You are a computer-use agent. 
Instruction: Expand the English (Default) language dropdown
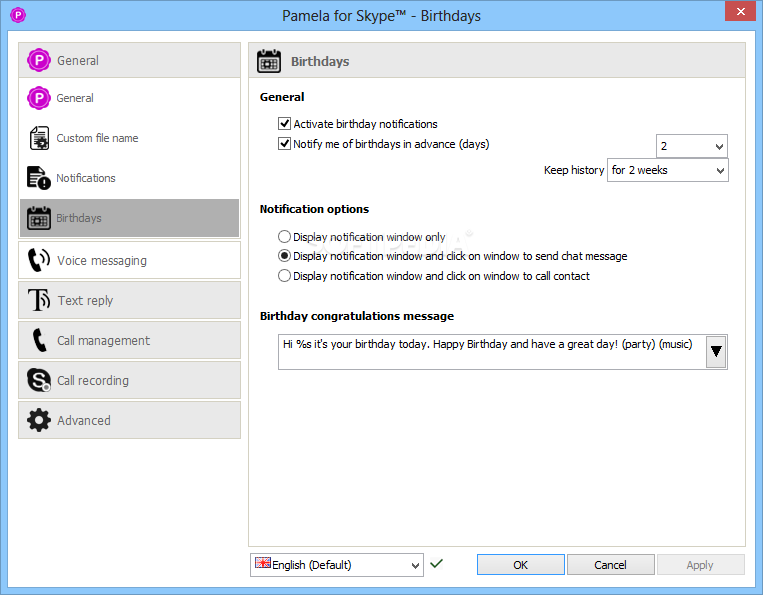[337, 565]
